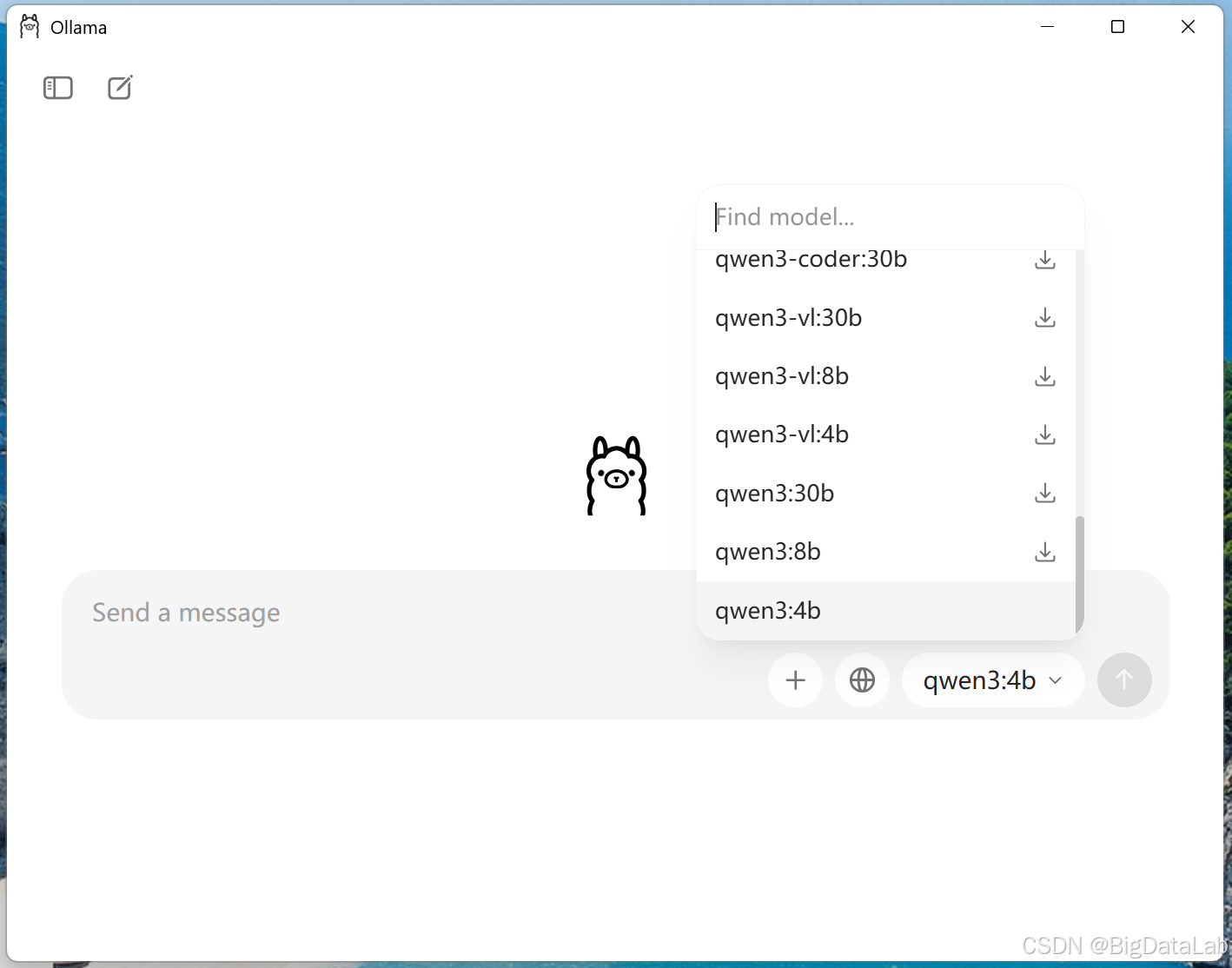Minimize the Ollama window

coord(1048,27)
